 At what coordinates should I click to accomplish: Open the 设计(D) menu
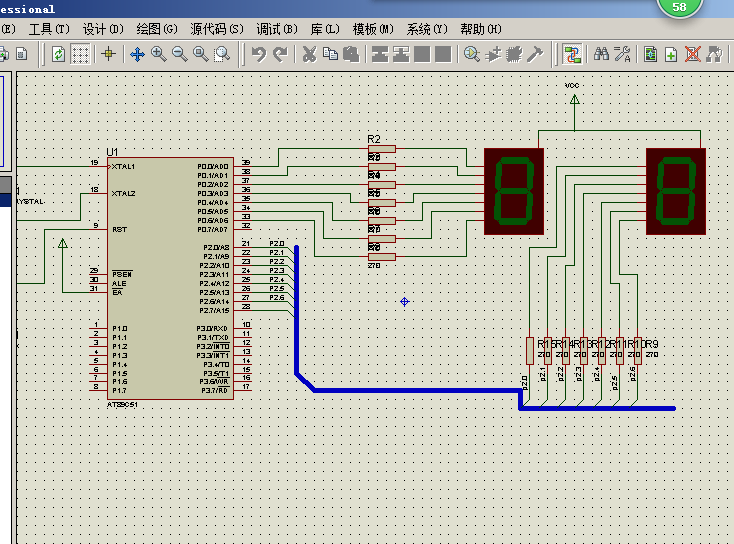pos(103,29)
